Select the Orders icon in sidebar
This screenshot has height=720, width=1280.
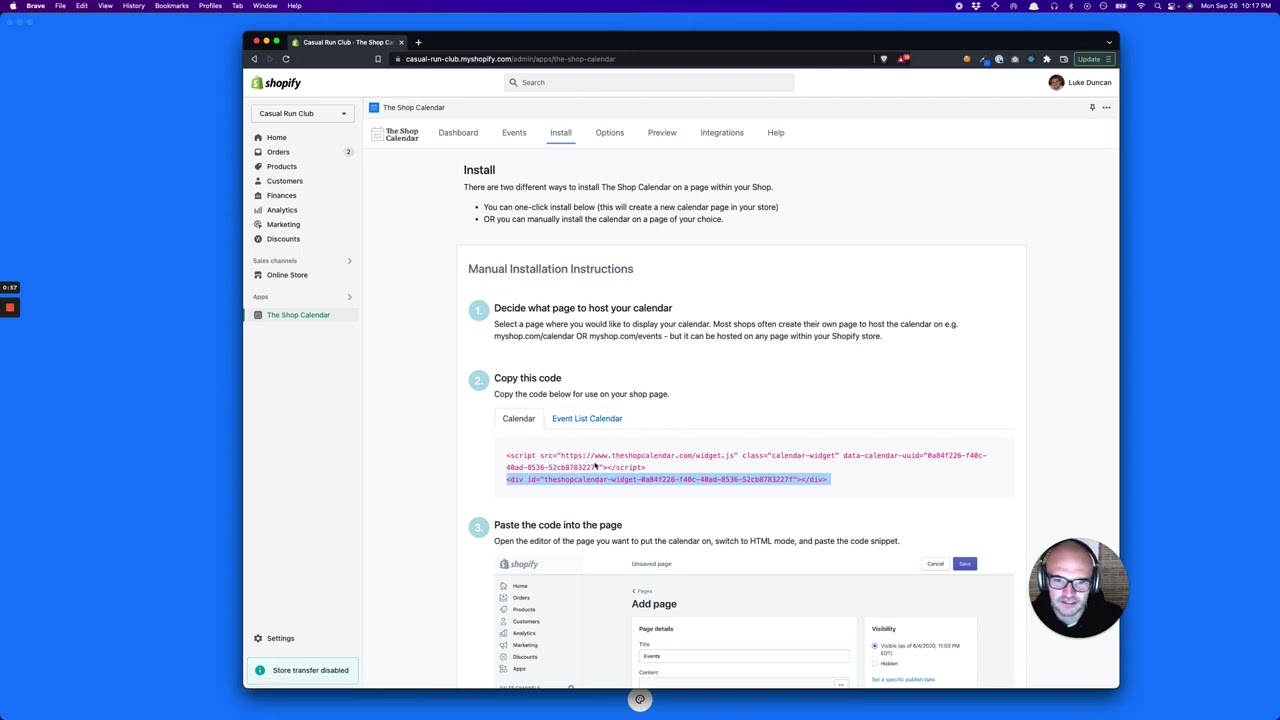(x=258, y=152)
